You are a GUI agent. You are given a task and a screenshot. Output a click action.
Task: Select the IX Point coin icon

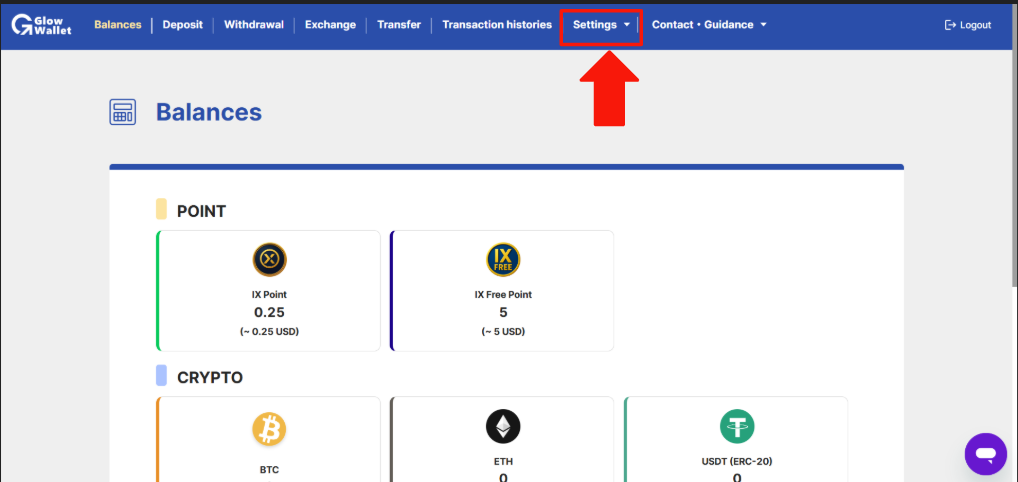click(269, 260)
